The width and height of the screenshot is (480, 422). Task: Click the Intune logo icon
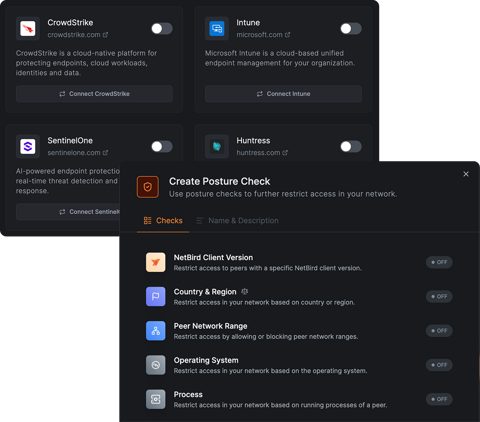point(217,29)
